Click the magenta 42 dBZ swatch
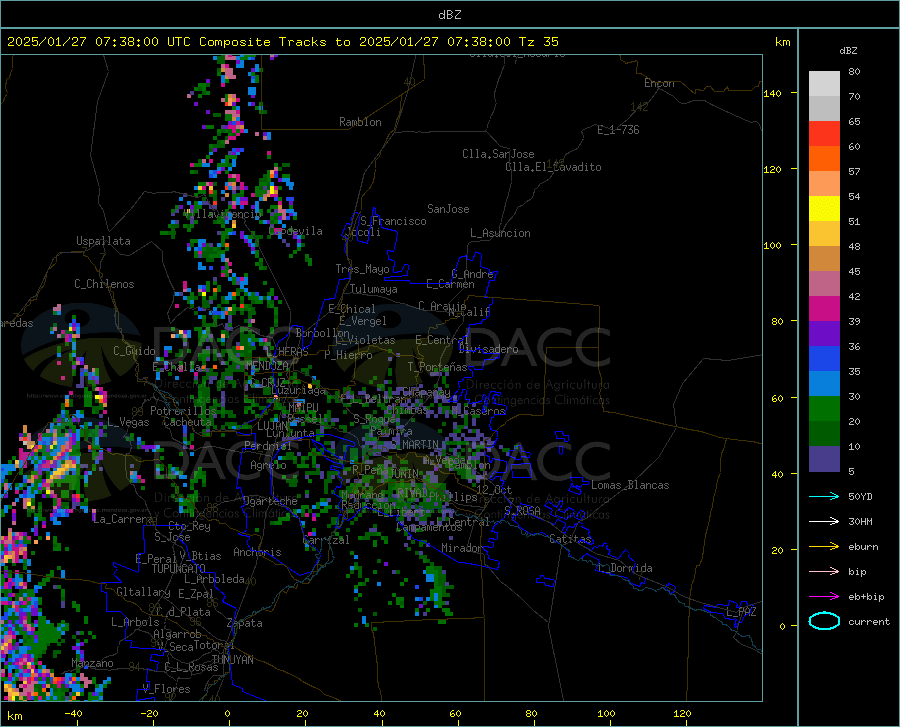Image resolution: width=900 pixels, height=727 pixels. (824, 309)
